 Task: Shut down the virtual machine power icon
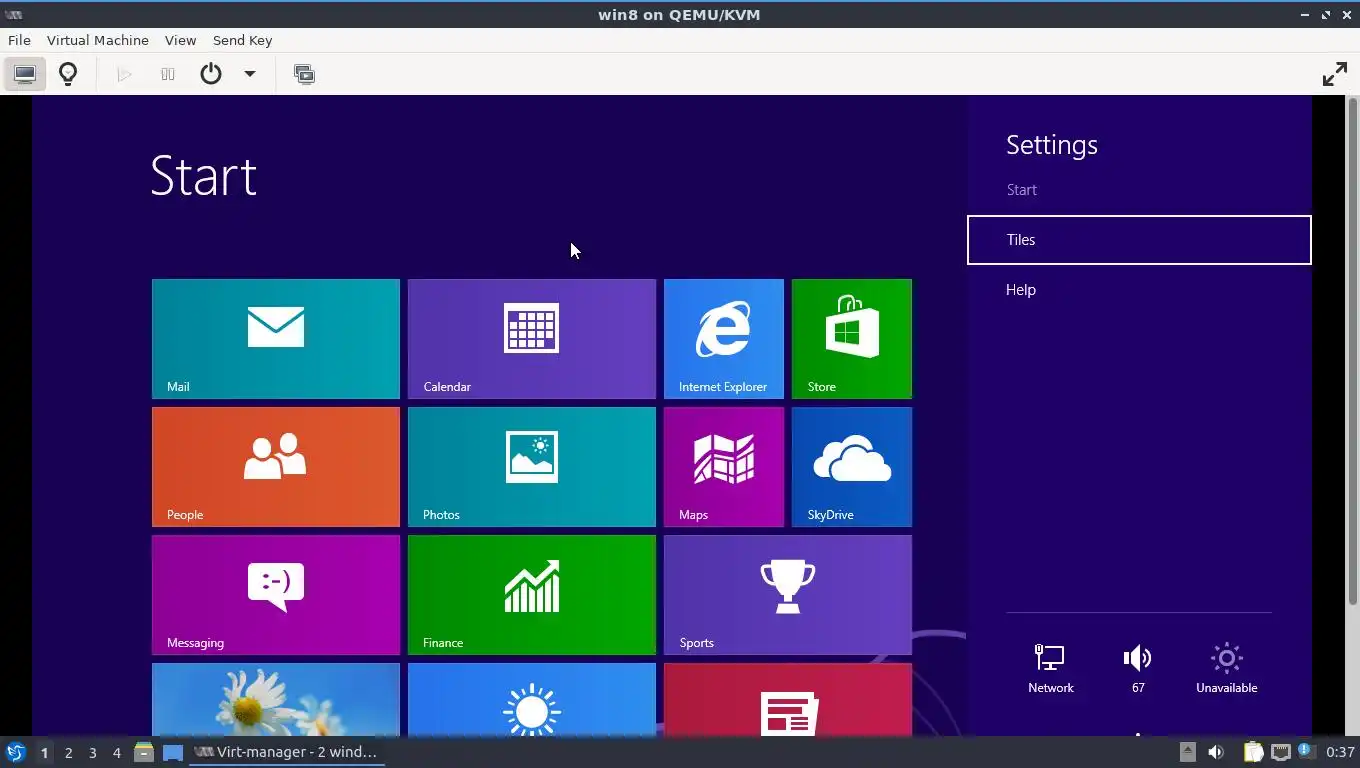tap(211, 74)
